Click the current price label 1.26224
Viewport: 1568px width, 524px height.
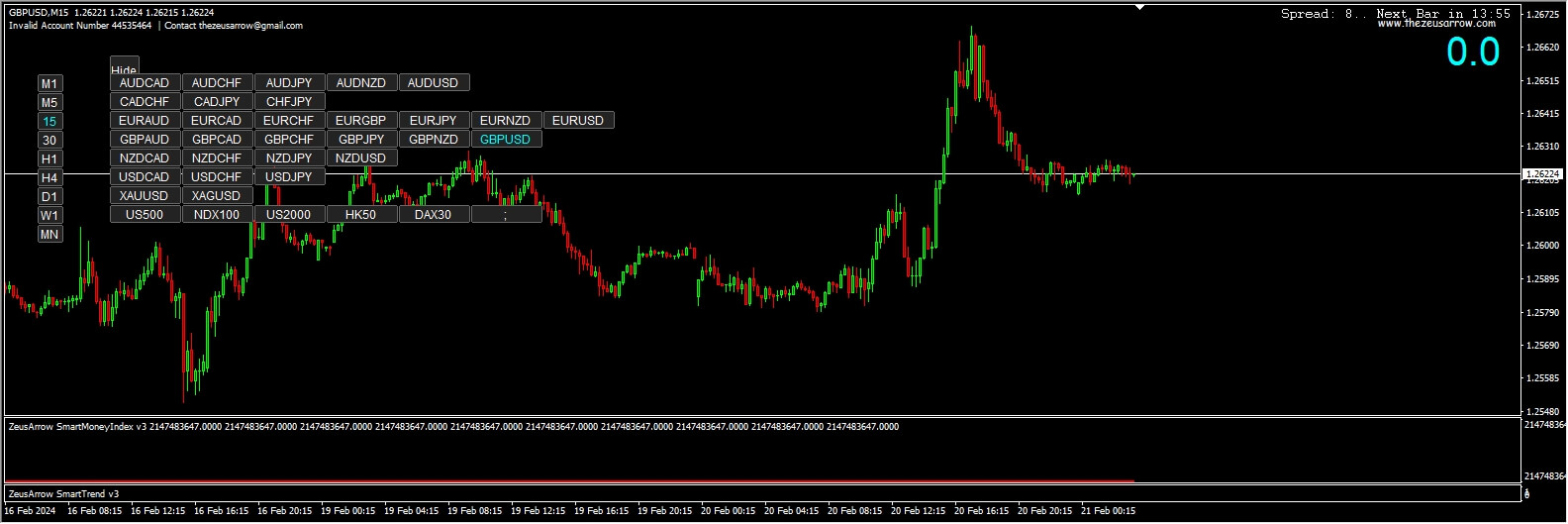pyautogui.click(x=1542, y=174)
